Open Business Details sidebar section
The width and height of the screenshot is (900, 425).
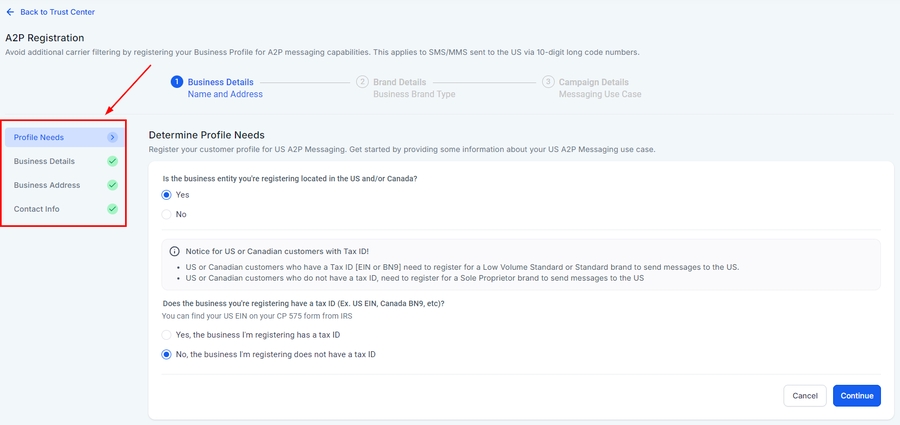coord(44,161)
